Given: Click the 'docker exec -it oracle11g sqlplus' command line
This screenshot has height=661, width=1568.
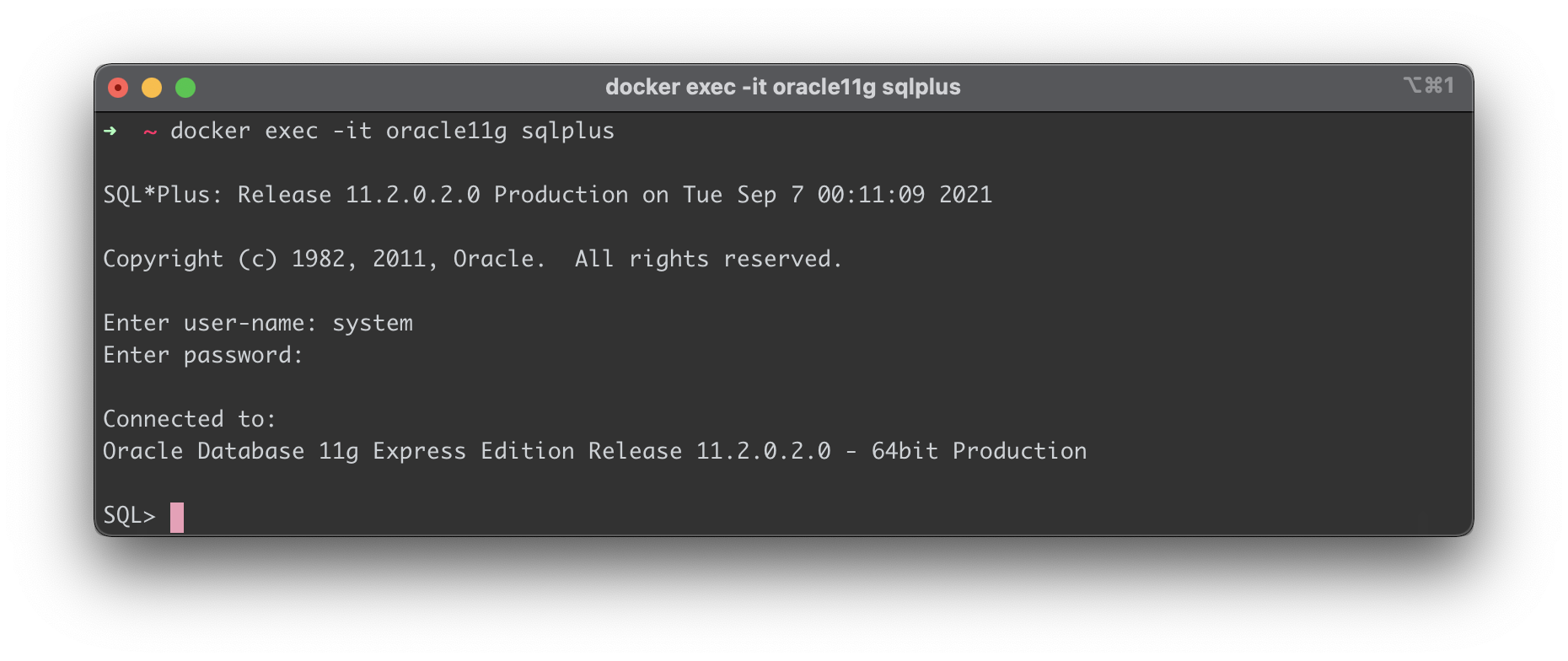Looking at the screenshot, I should 393,132.
